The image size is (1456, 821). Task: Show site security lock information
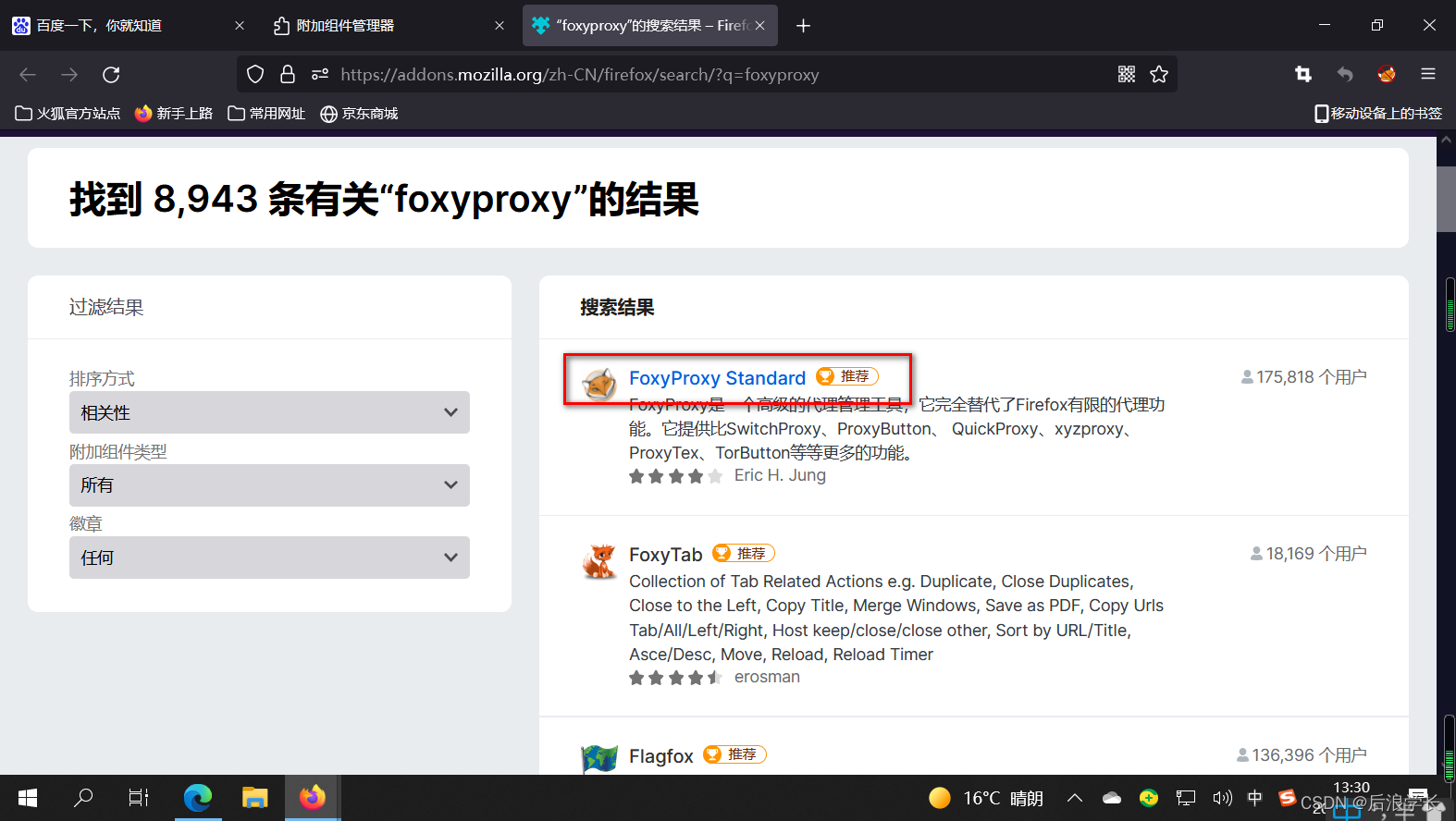point(288,75)
